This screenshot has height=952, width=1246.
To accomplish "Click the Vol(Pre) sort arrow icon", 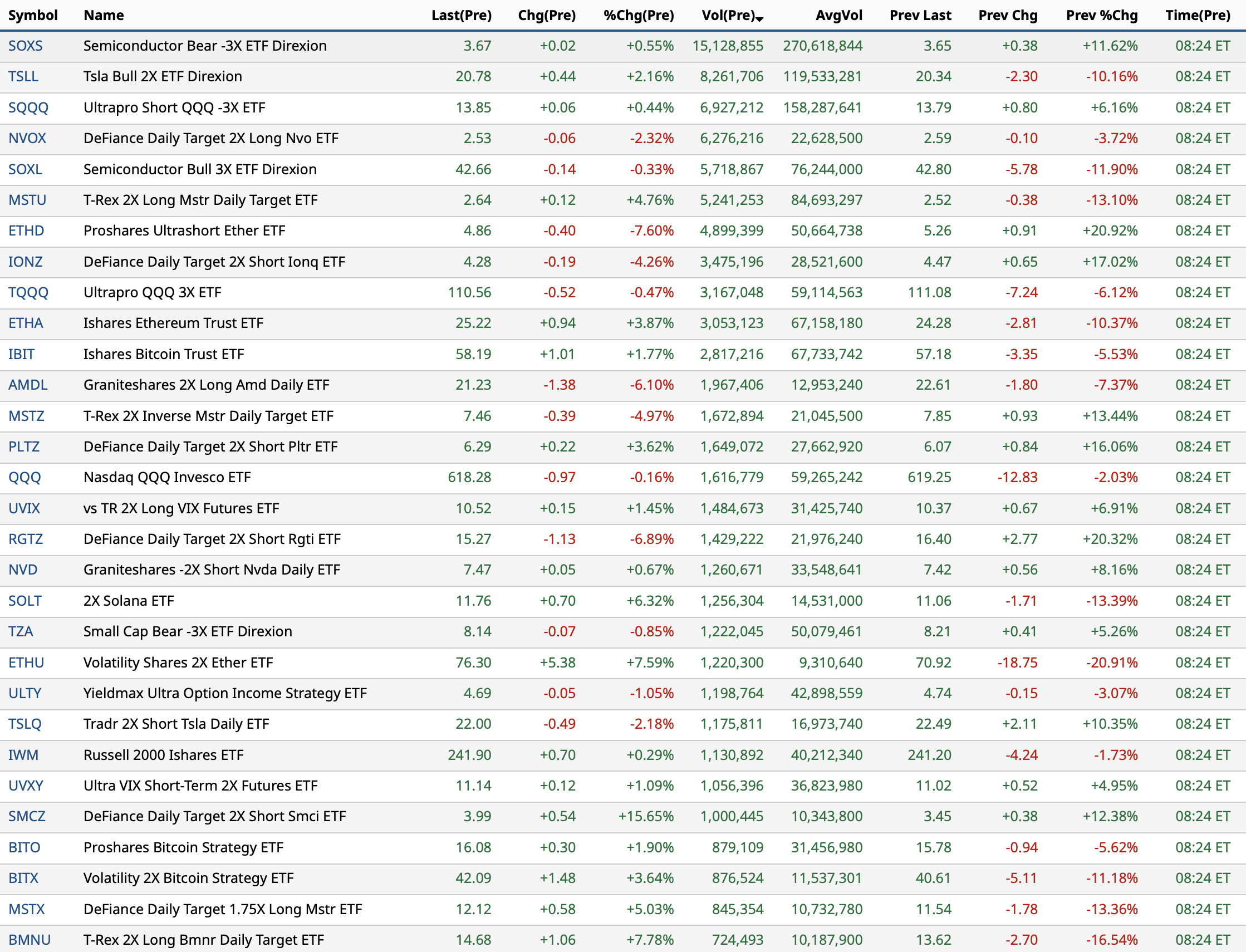I will (x=760, y=19).
